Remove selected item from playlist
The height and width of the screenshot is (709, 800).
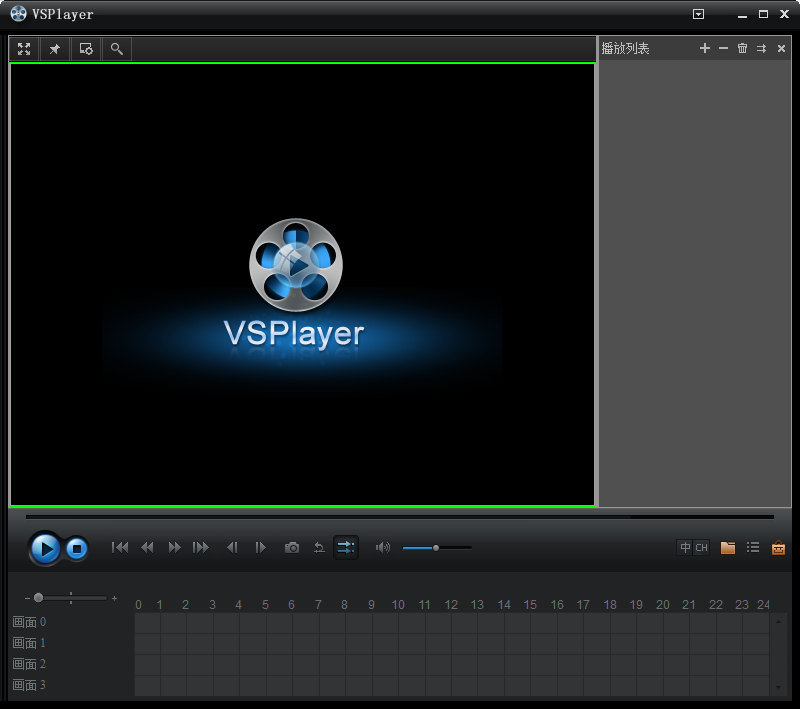pyautogui.click(x=723, y=48)
